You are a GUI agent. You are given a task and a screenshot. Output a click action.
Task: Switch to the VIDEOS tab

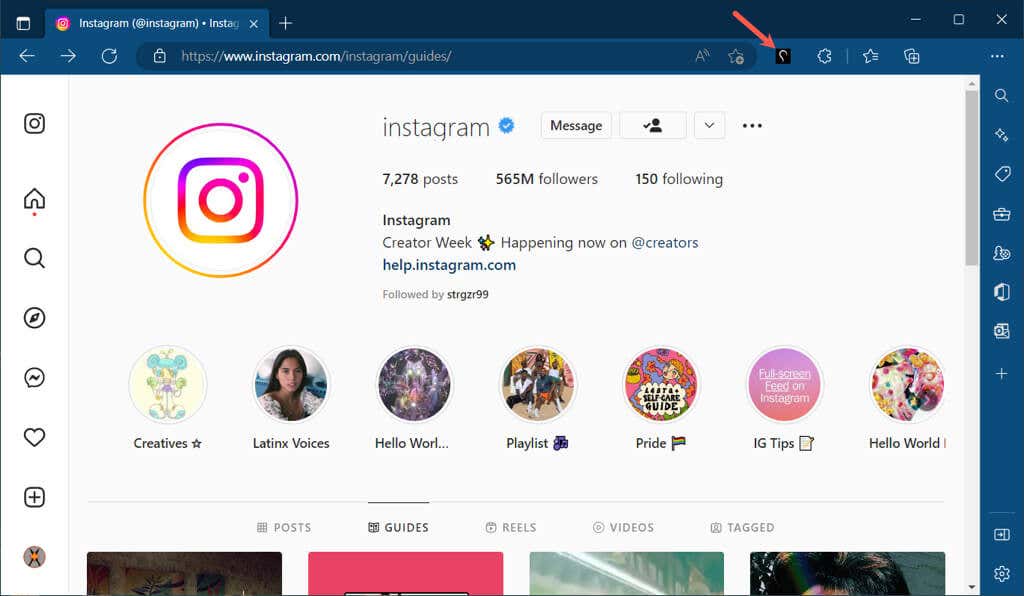pyautogui.click(x=623, y=527)
